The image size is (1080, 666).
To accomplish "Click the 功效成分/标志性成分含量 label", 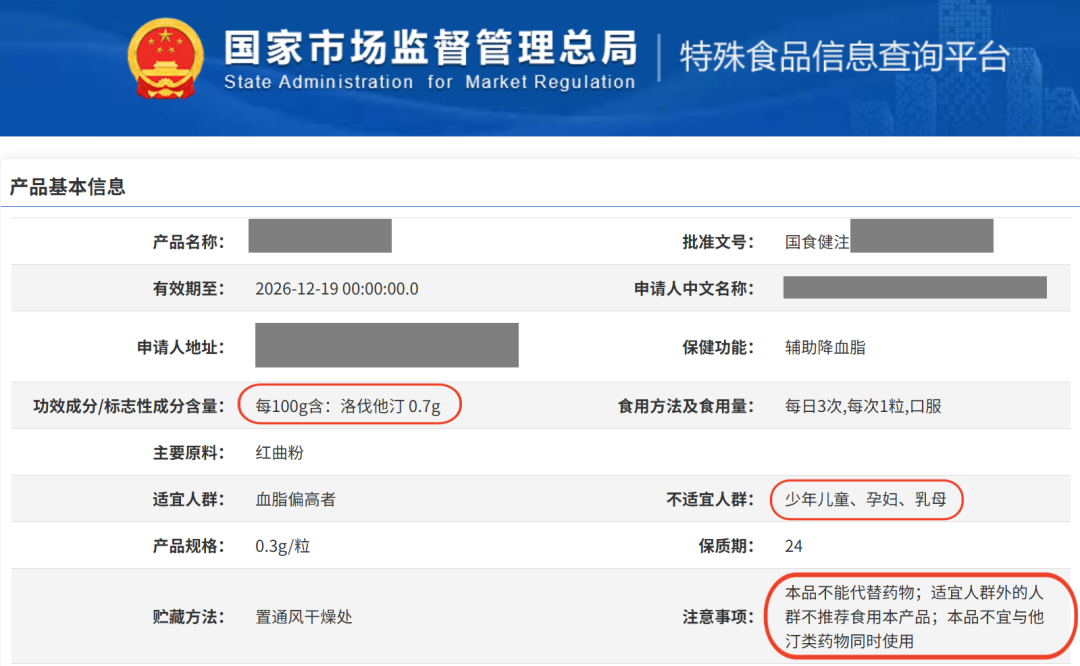I will (x=129, y=406).
